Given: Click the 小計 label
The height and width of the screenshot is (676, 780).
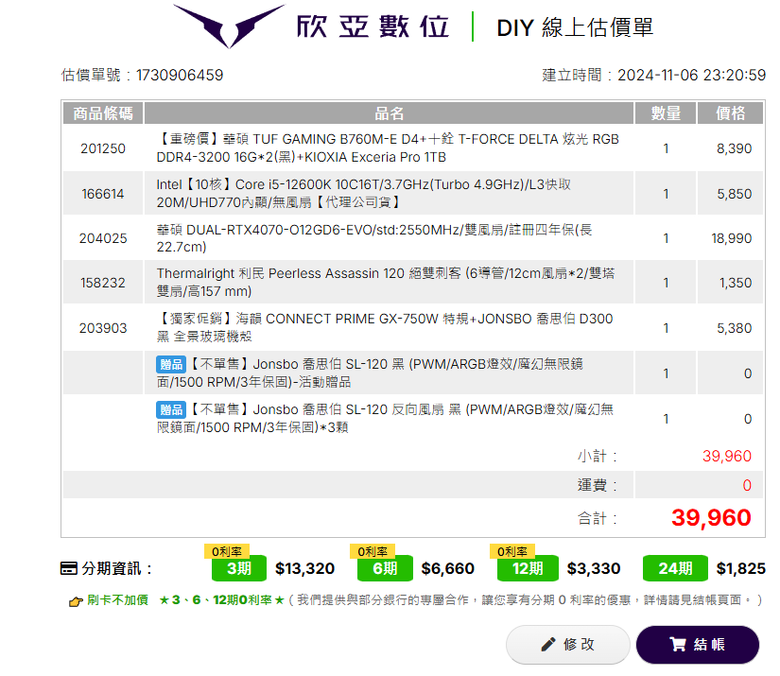Looking at the screenshot, I should coord(597,456).
